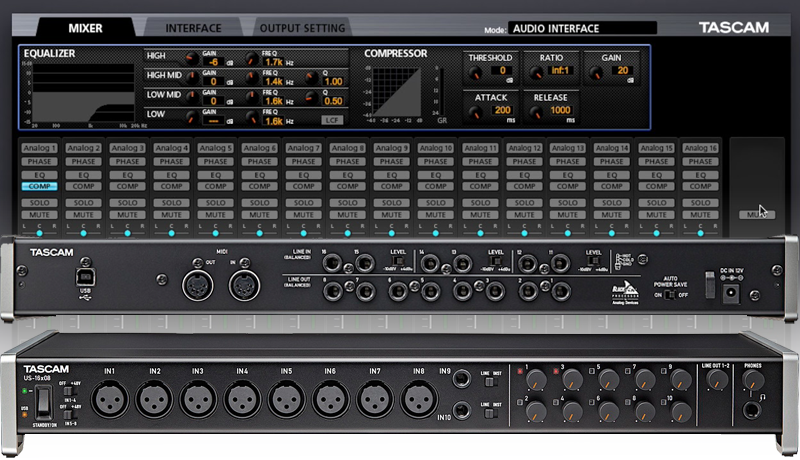800x460 pixels.
Task: SOLO the Analog 11 channel
Action: click(x=480, y=202)
